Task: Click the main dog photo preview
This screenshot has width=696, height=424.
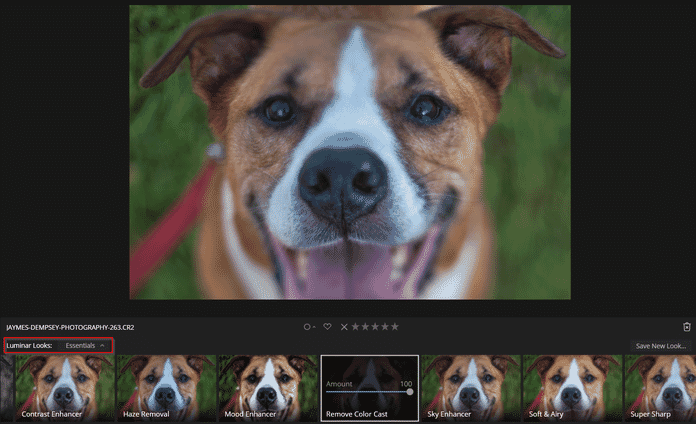Action: click(x=350, y=152)
